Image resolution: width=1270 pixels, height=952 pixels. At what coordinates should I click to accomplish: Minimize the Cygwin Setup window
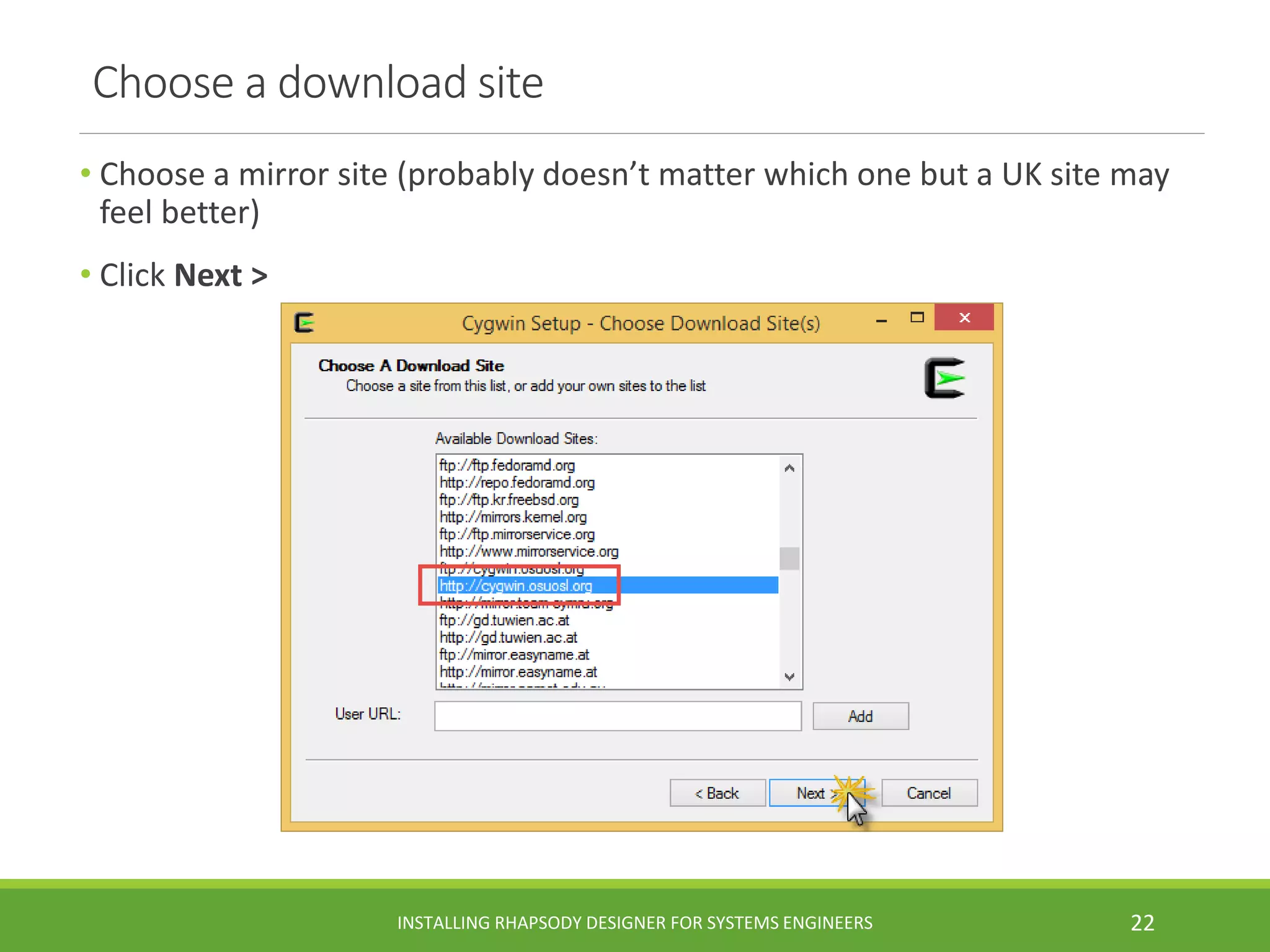(x=881, y=320)
